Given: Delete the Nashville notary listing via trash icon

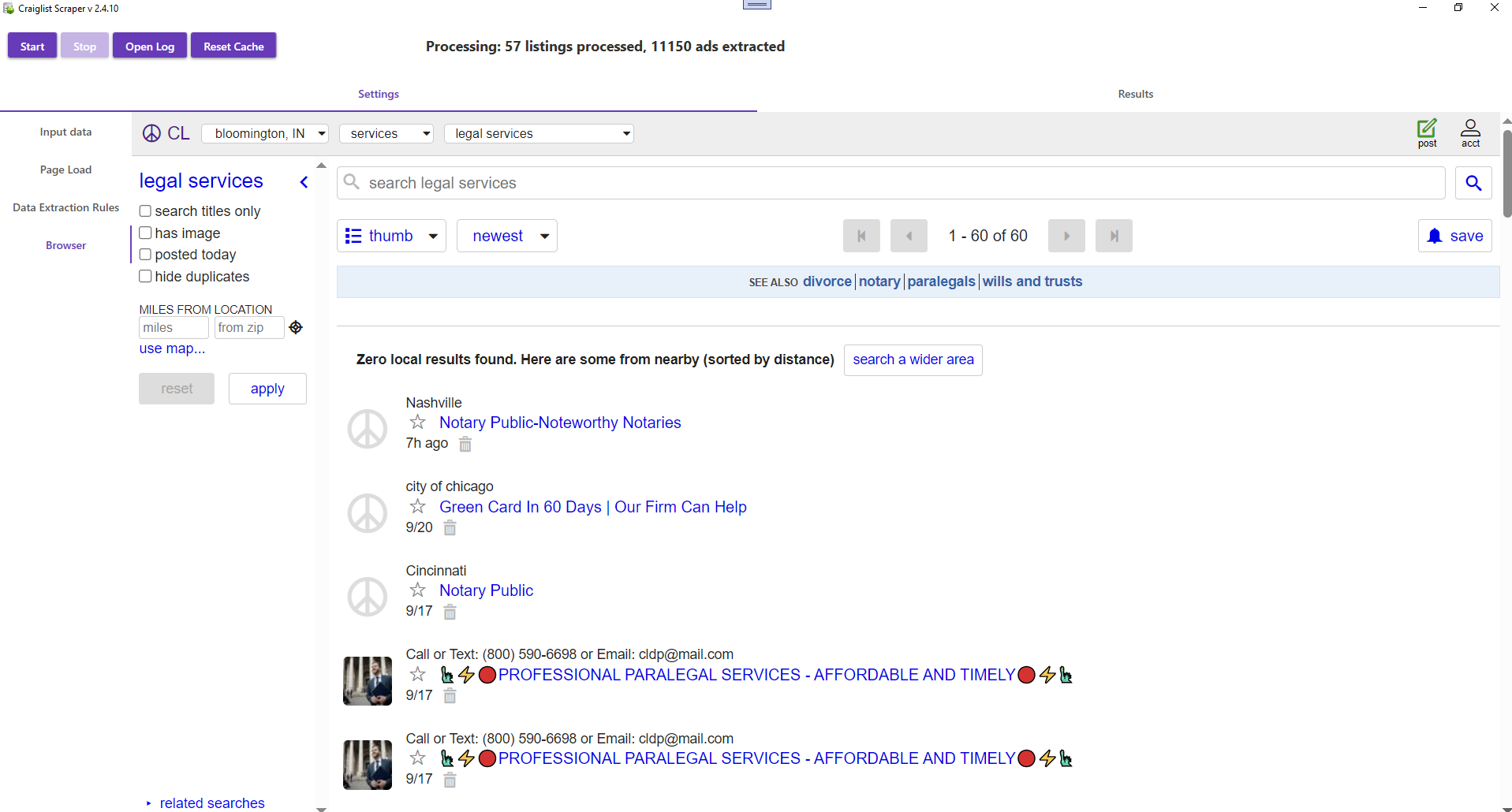Looking at the screenshot, I should click(x=465, y=444).
